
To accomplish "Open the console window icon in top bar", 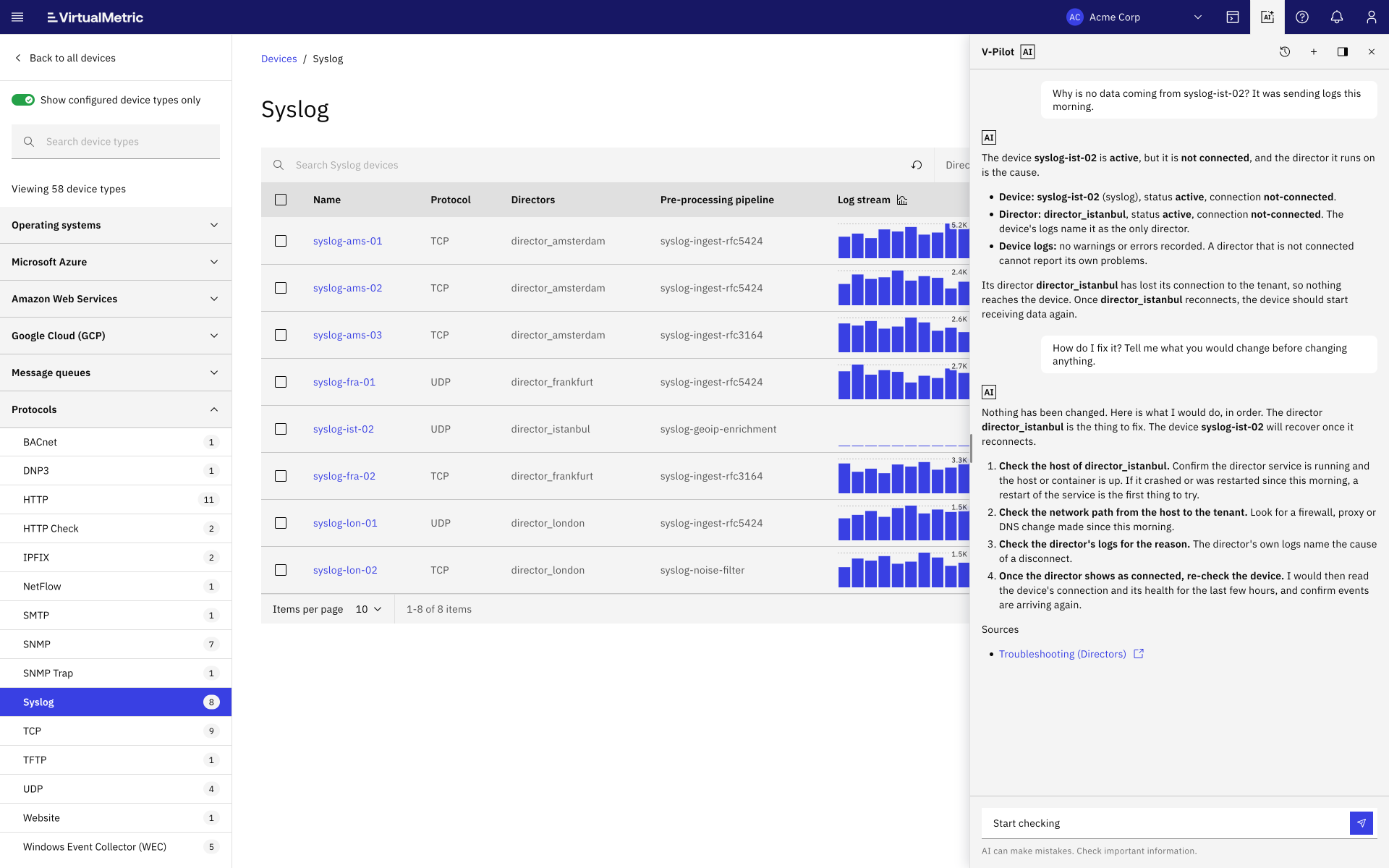I will (1233, 17).
